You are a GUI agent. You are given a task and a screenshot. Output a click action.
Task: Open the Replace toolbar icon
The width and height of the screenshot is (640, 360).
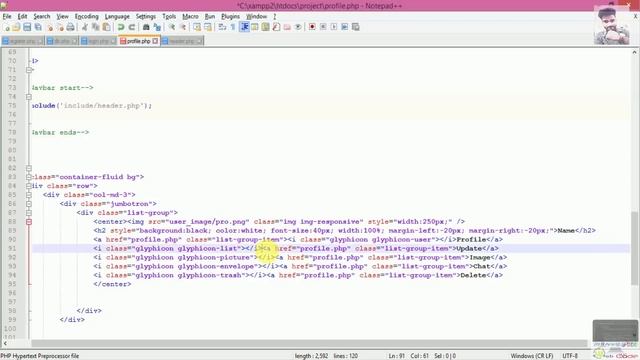click(157, 27)
